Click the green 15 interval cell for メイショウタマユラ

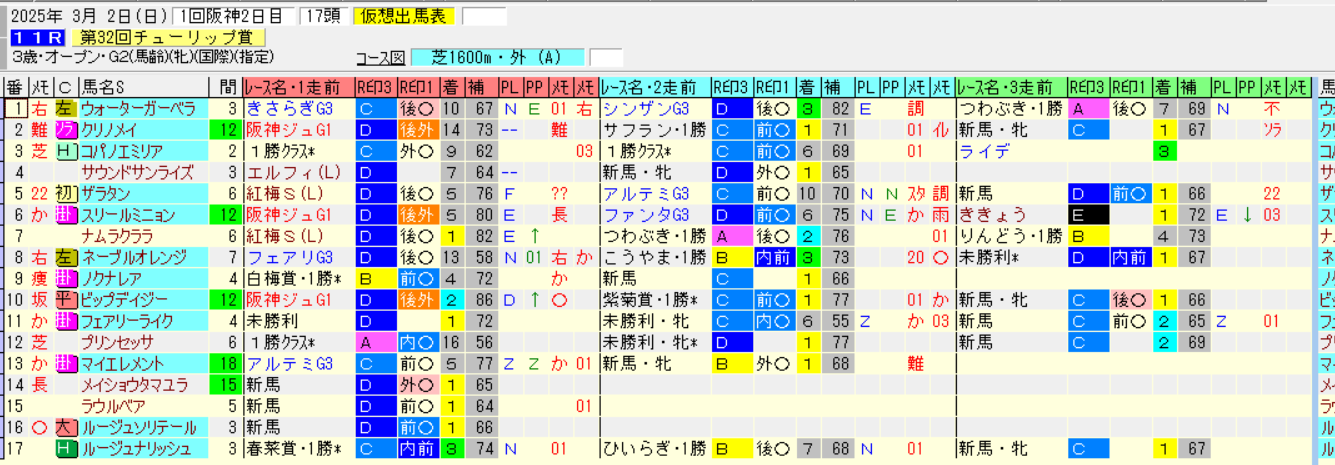click(x=225, y=385)
